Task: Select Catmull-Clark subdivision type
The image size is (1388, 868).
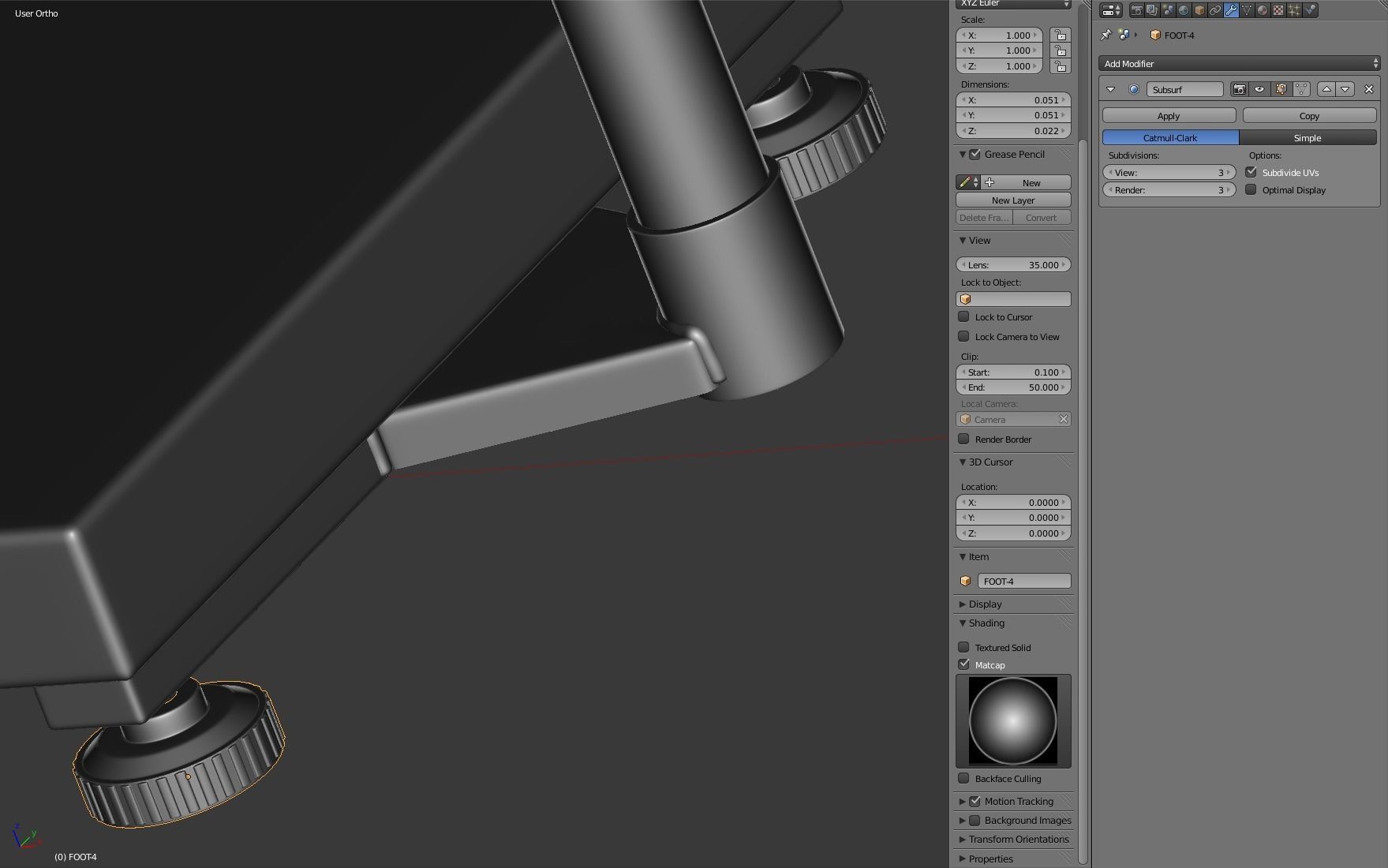Action: click(x=1170, y=137)
